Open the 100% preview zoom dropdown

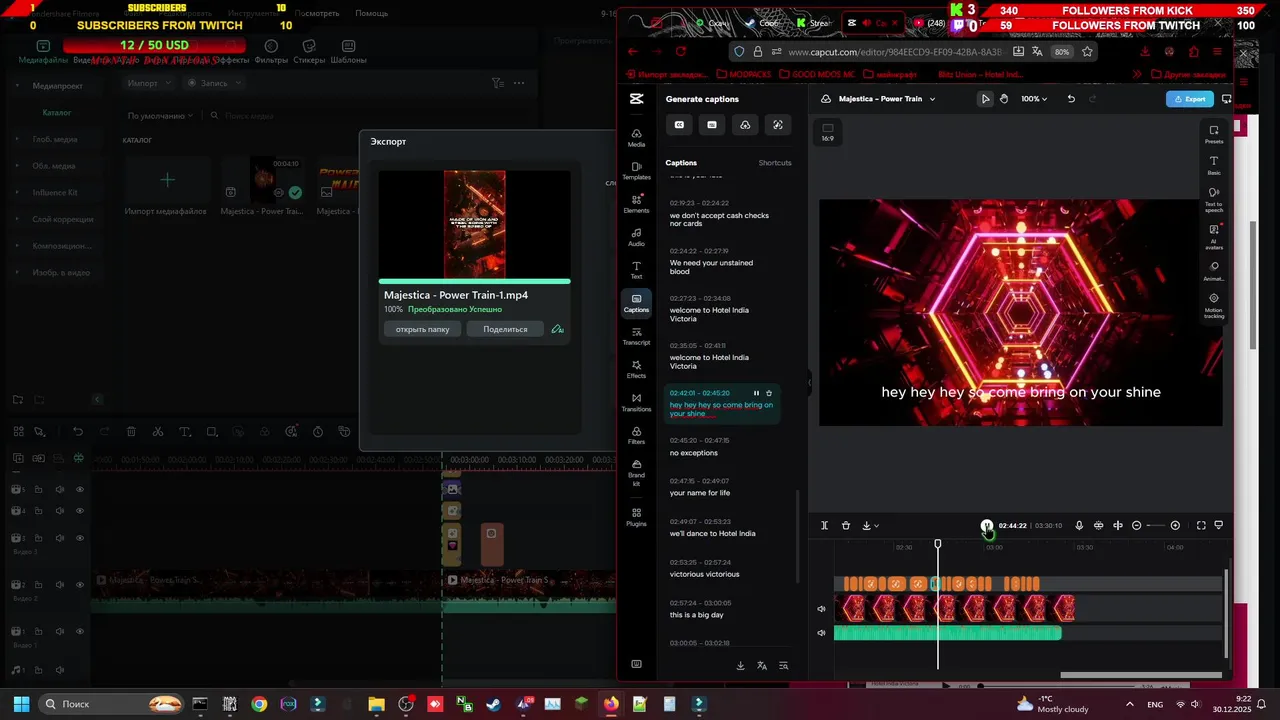pos(1034,99)
